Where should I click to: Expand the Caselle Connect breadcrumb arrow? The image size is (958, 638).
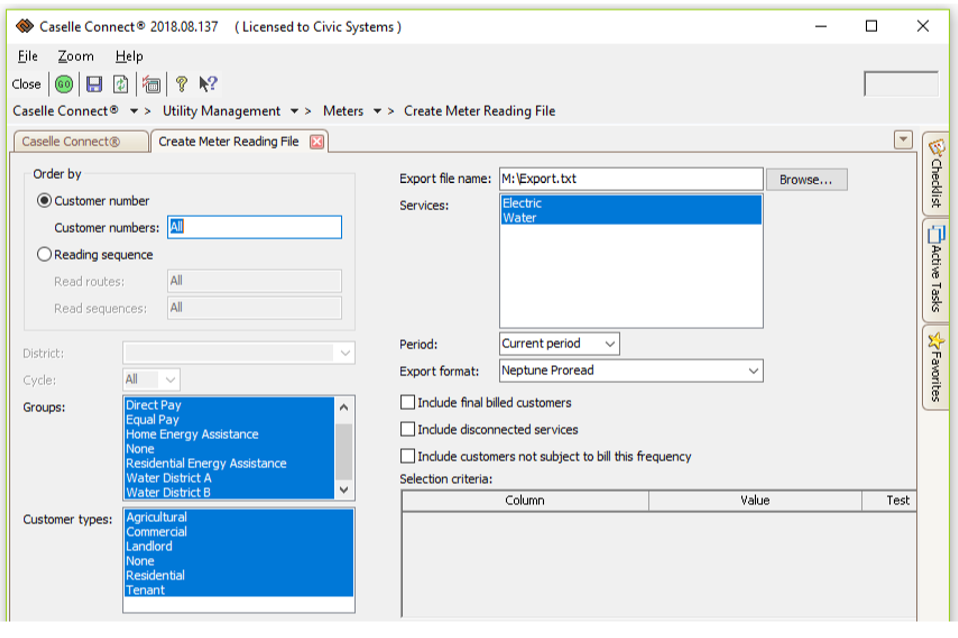(x=134, y=111)
